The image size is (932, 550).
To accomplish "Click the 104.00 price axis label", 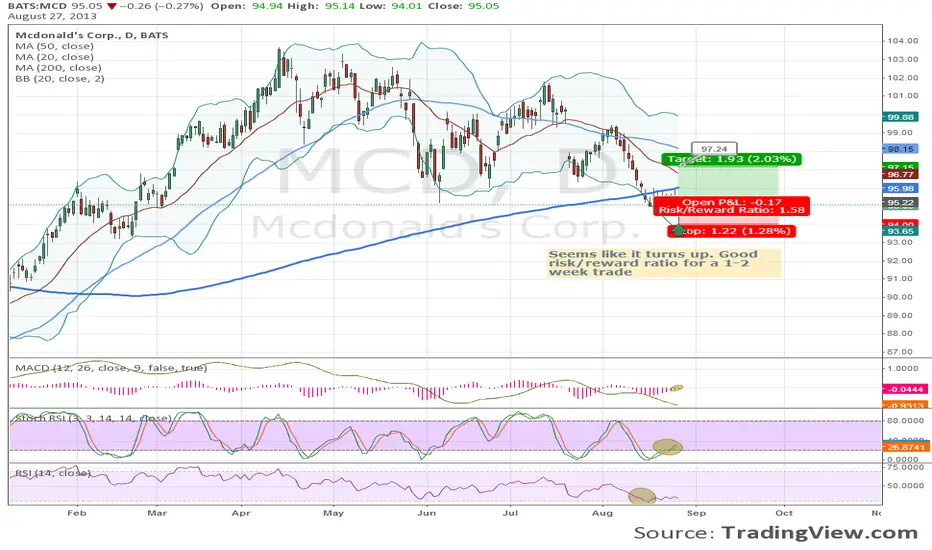I will (903, 41).
